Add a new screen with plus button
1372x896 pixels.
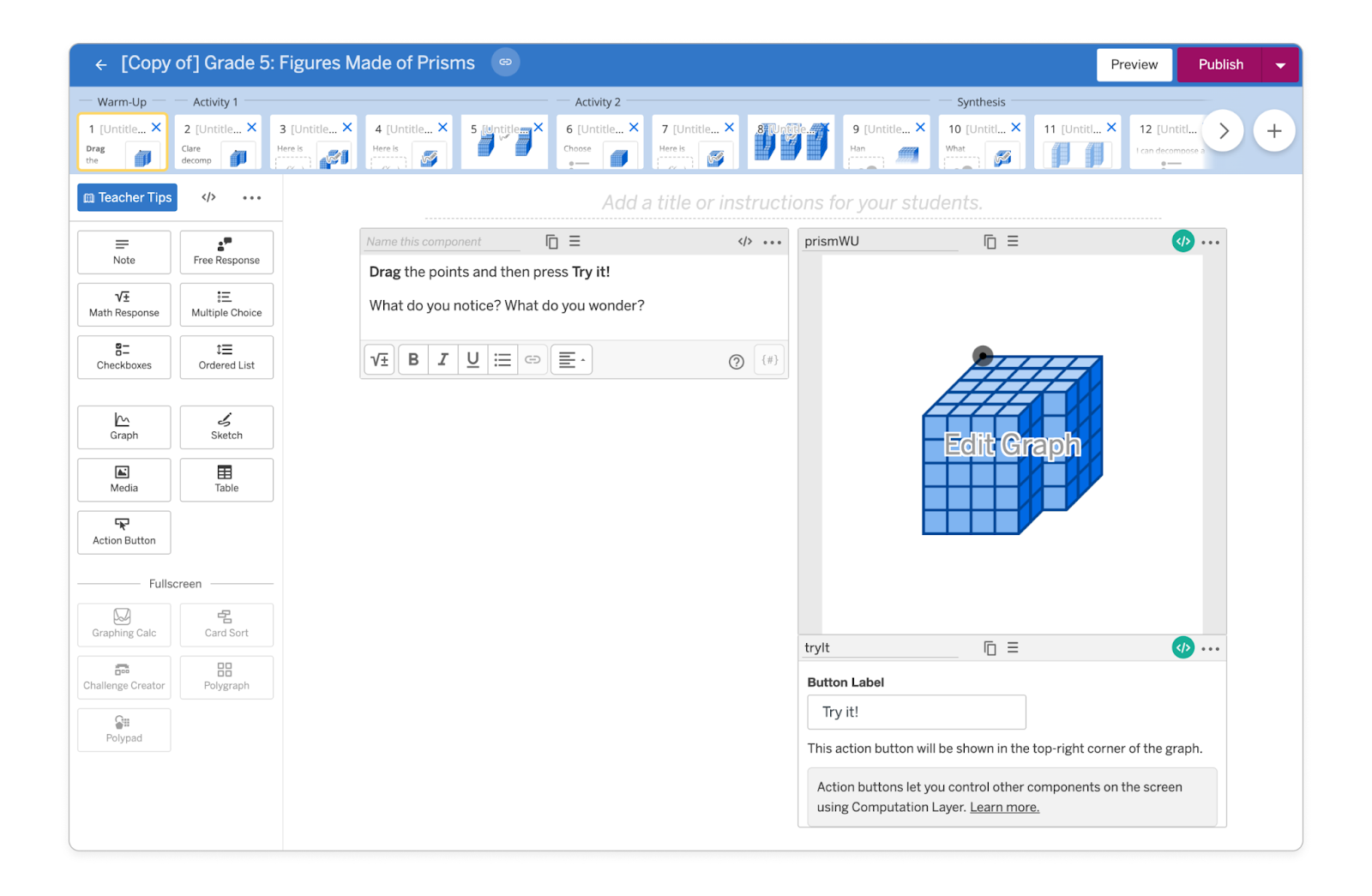pos(1273,131)
